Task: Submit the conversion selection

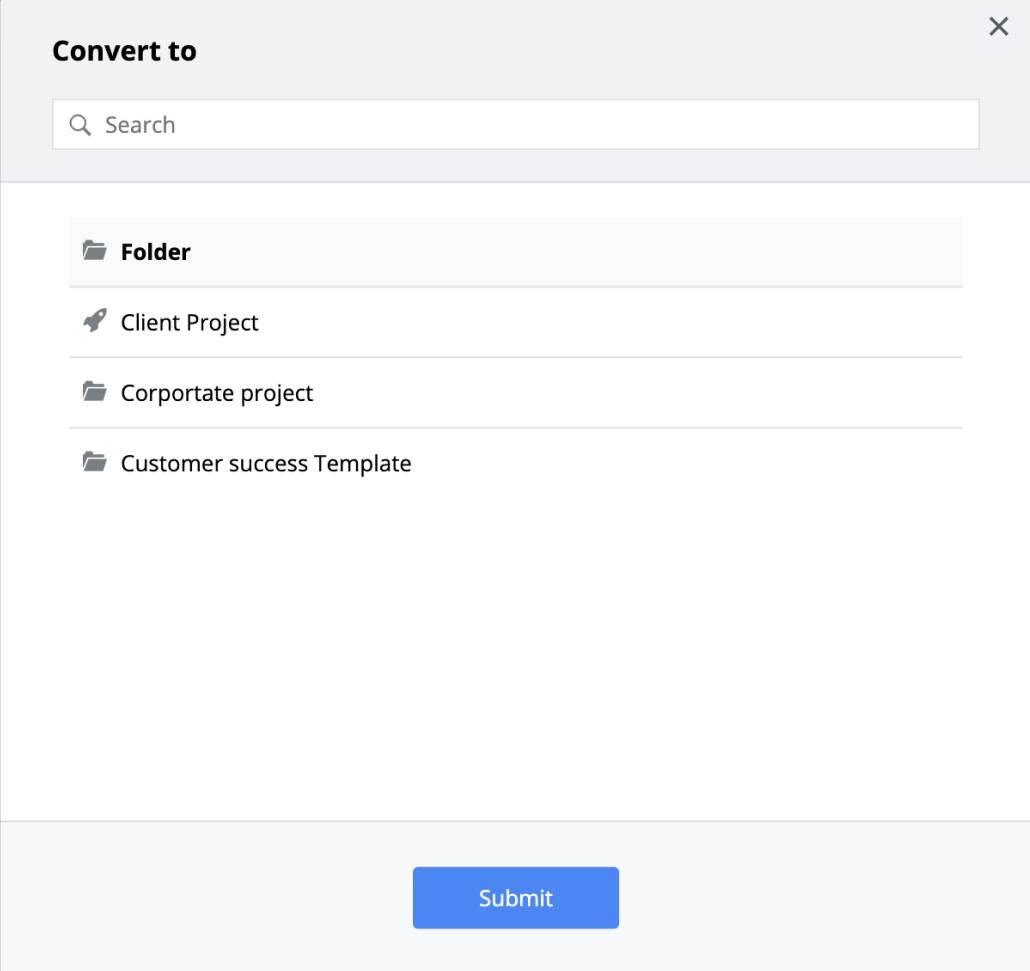Action: [x=516, y=897]
